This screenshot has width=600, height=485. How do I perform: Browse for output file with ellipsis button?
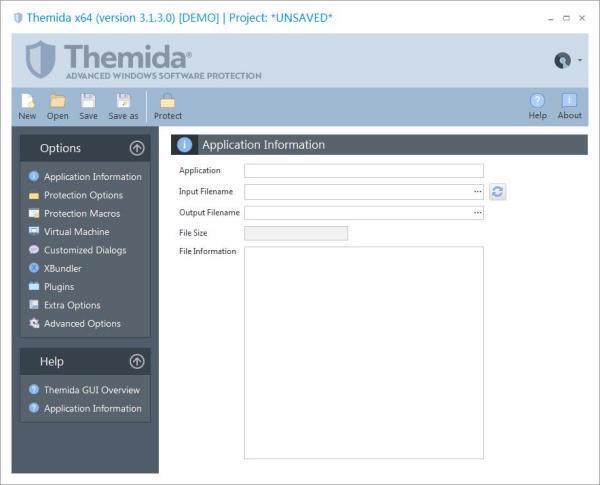[478, 212]
